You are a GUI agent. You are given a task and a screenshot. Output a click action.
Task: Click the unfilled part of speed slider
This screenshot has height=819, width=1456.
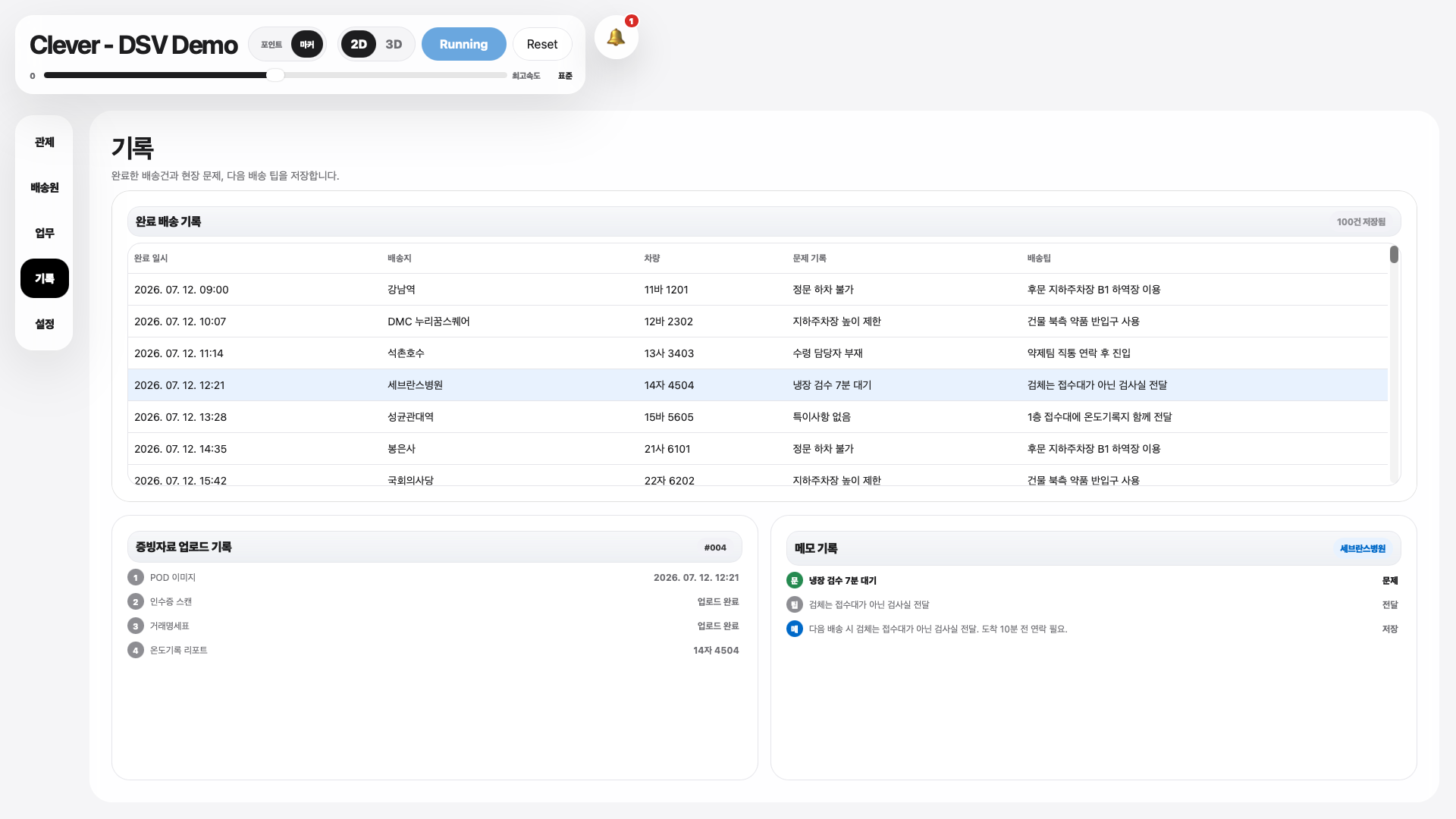[x=395, y=75]
